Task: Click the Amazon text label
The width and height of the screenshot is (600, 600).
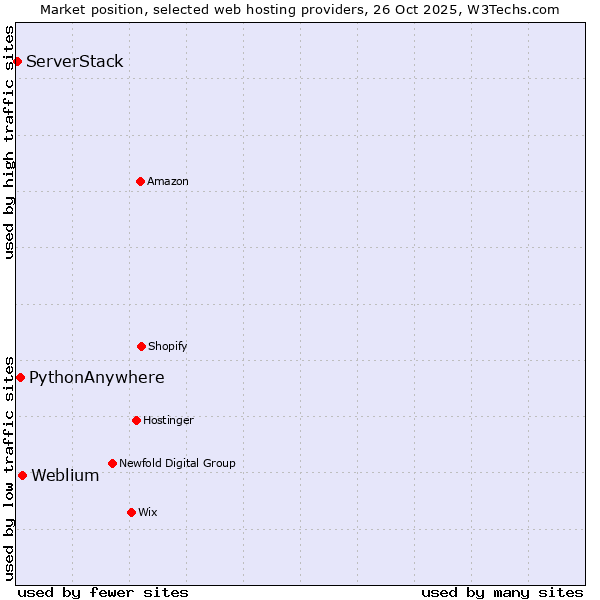Action: tap(168, 181)
